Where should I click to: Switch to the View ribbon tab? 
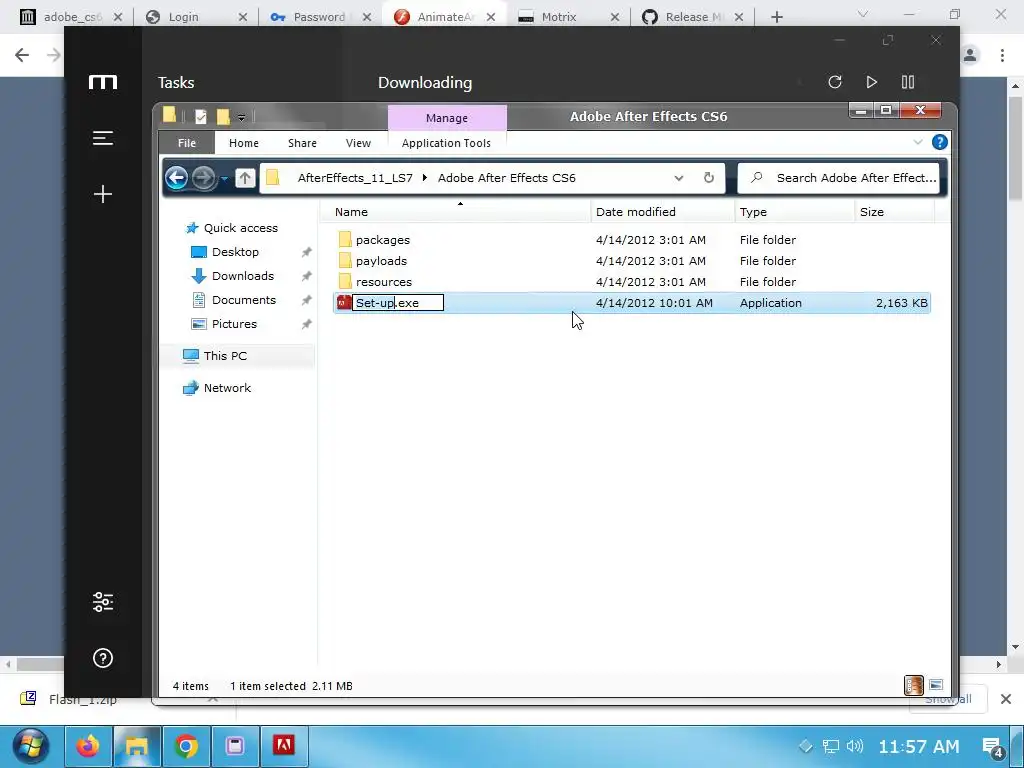pos(358,143)
